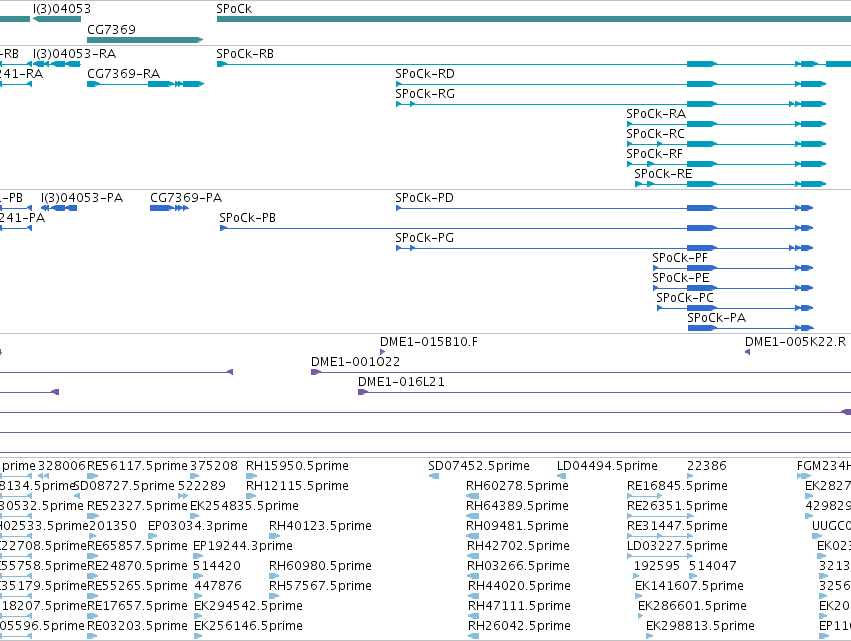Click the EK256146.5prime EST label
Image resolution: width=851 pixels, height=641 pixels.
point(248,626)
